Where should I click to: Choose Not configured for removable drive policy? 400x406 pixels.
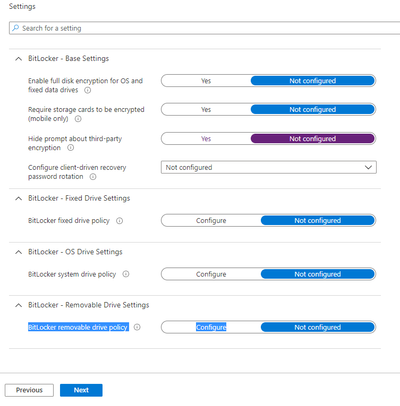[x=318, y=327]
